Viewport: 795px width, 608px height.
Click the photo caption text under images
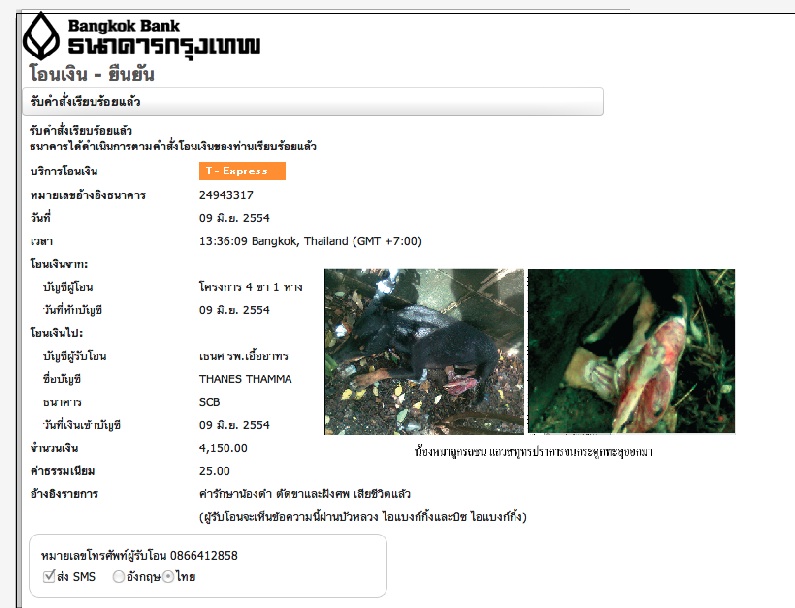pos(533,451)
